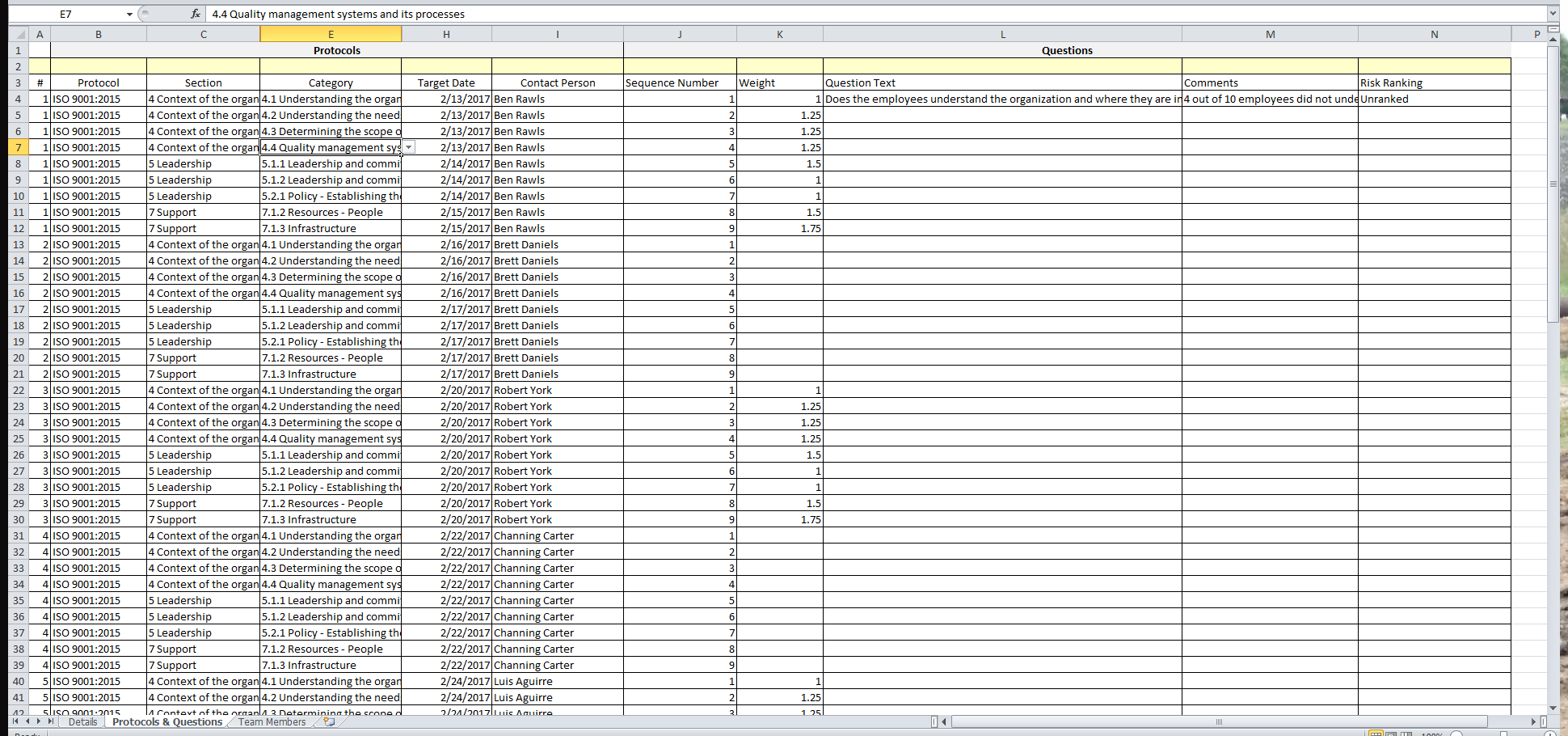The height and width of the screenshot is (736, 1568).
Task: Click the horizontal scrollbar left arrow
Action: [944, 721]
